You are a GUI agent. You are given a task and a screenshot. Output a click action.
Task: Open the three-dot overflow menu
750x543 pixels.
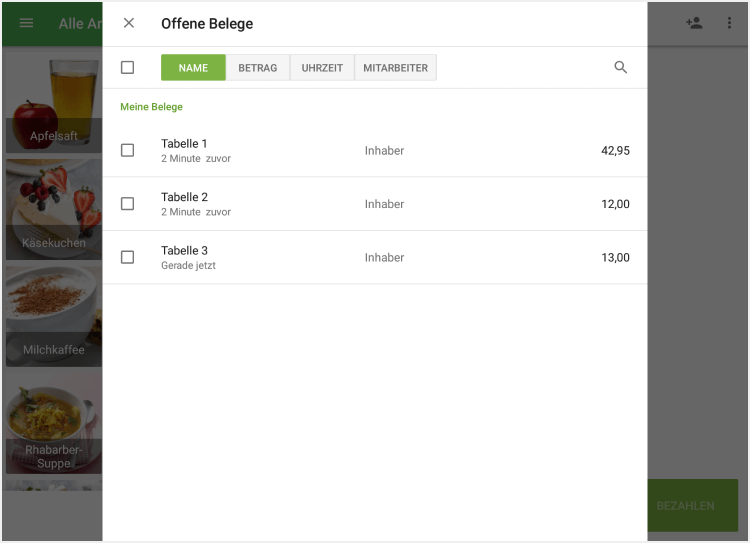729,23
